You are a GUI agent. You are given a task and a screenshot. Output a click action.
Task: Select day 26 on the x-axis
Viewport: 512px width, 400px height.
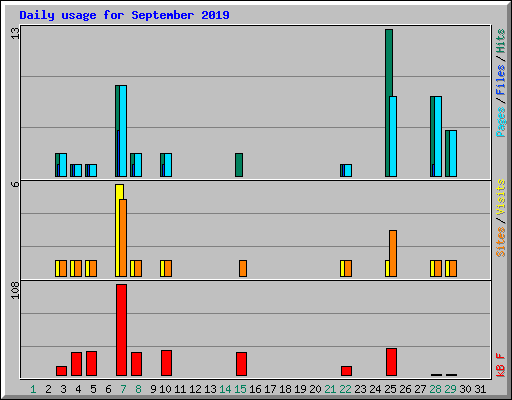(x=405, y=389)
